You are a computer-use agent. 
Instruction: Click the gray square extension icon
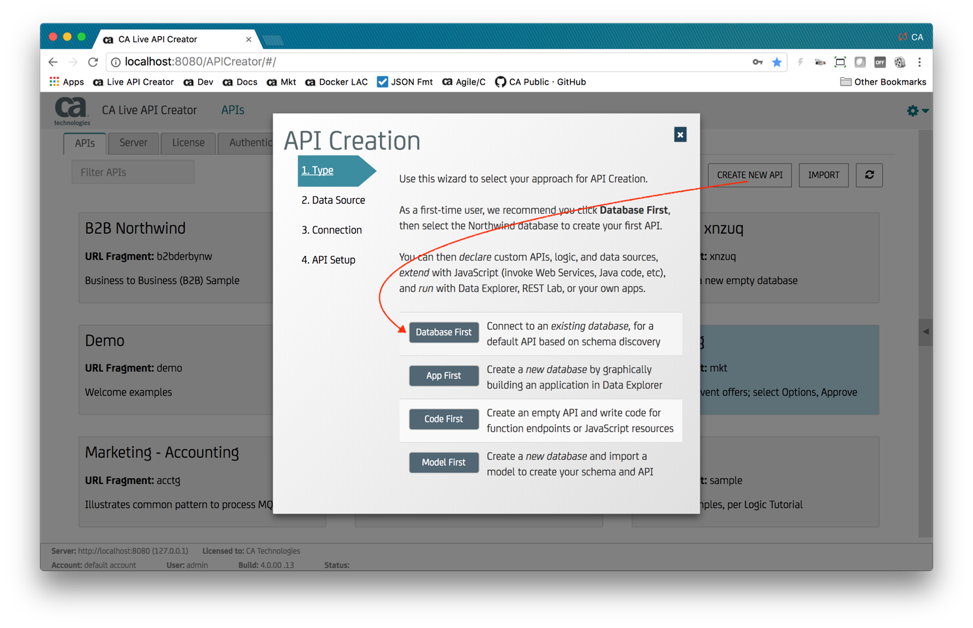[860, 62]
